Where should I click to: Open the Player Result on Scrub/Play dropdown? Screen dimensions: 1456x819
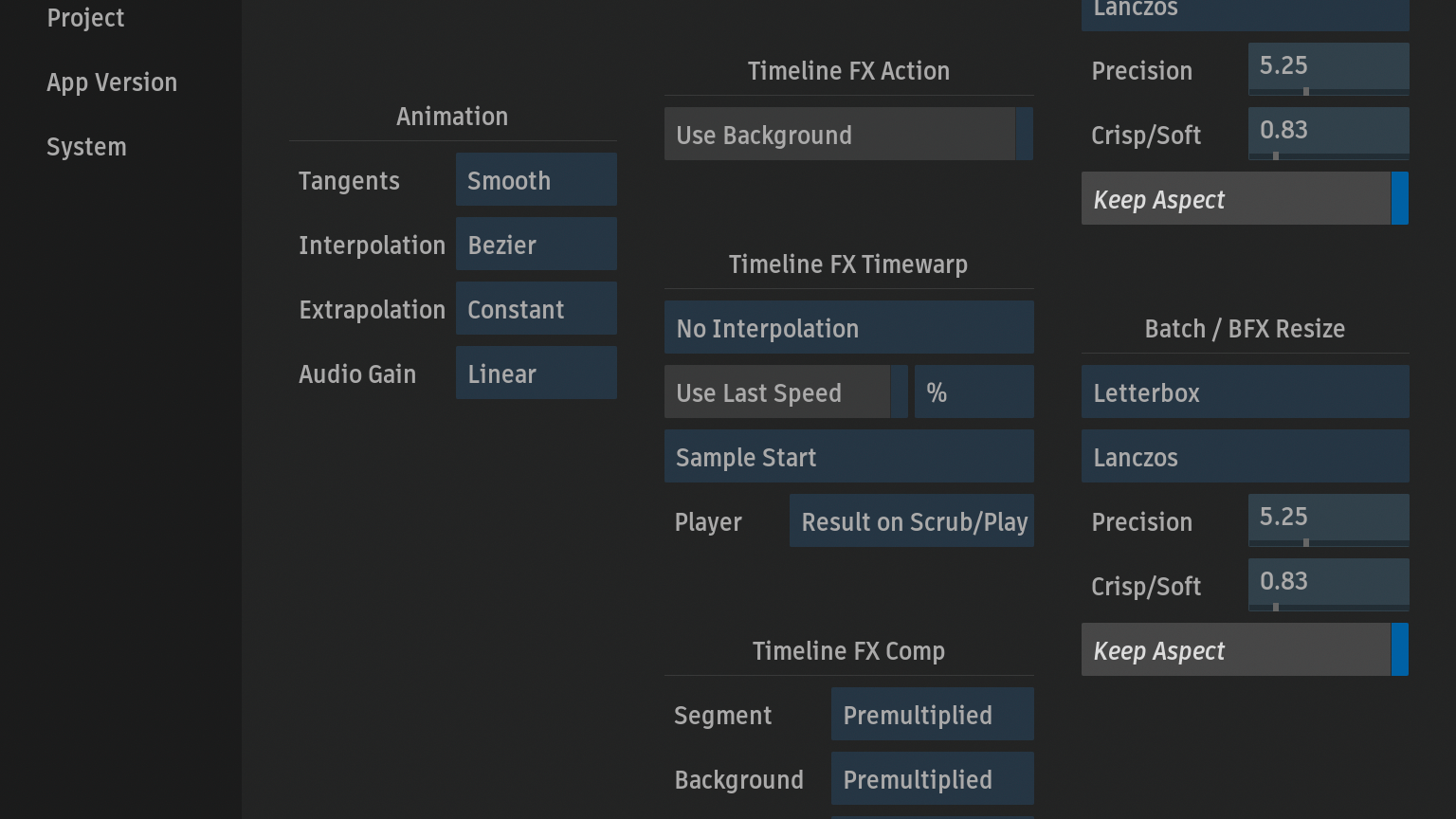click(x=911, y=521)
